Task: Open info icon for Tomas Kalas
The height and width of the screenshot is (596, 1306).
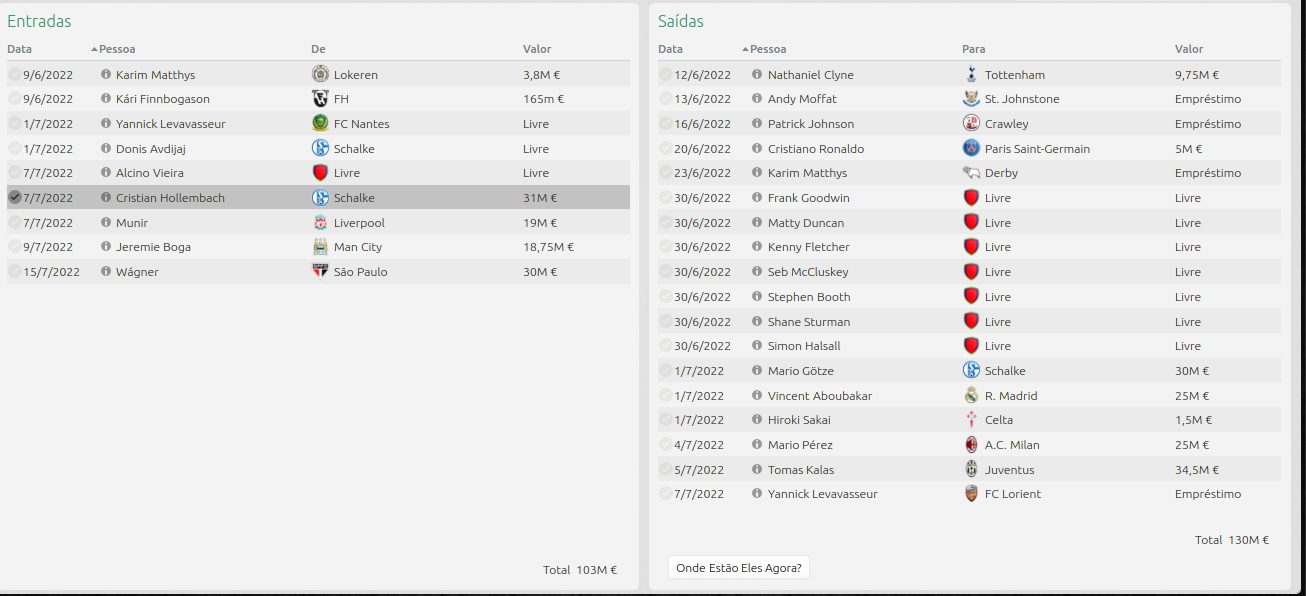Action: coord(757,470)
